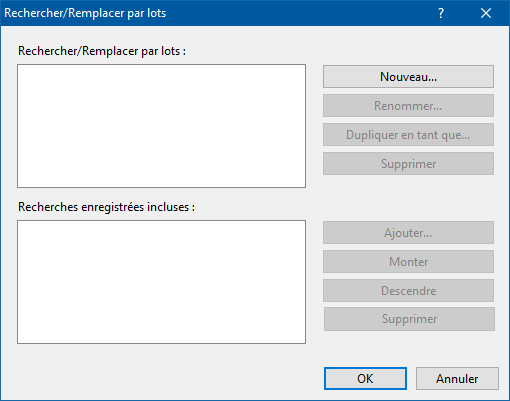Viewport: 510px width, 401px height.
Task: Get context help via the ? icon
Action: click(x=441, y=13)
